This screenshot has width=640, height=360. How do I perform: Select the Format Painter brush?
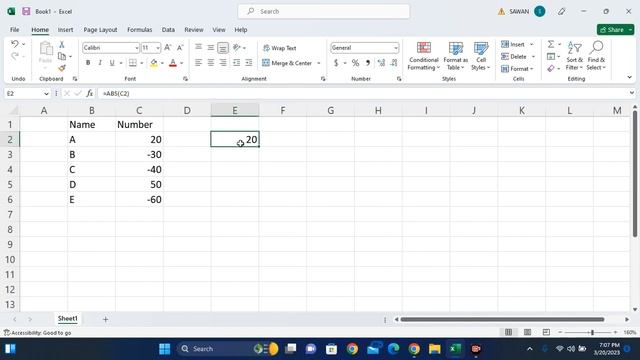tap(62, 68)
